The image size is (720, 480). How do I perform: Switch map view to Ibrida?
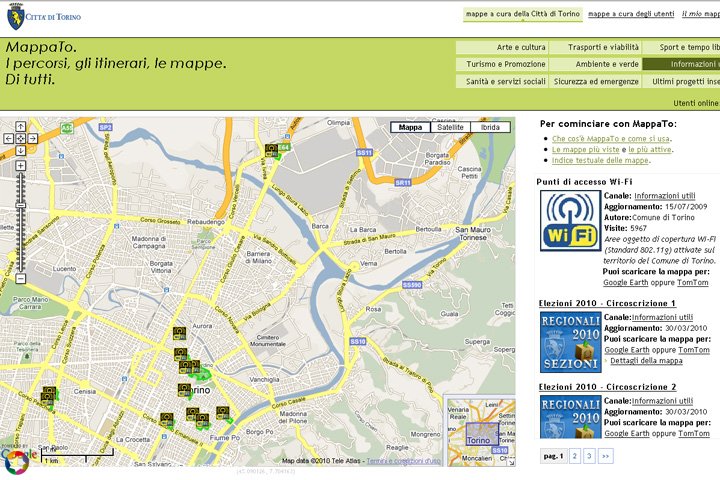(x=491, y=127)
